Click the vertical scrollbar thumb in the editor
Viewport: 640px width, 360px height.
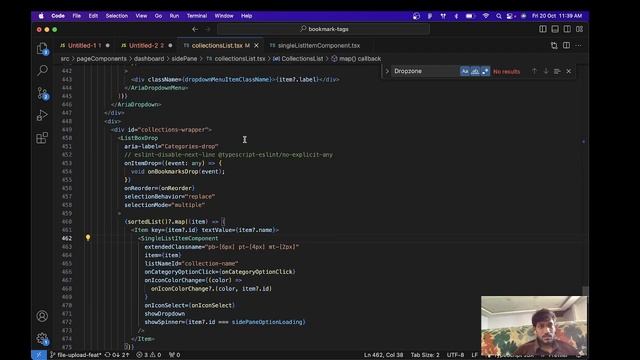tap(586, 290)
